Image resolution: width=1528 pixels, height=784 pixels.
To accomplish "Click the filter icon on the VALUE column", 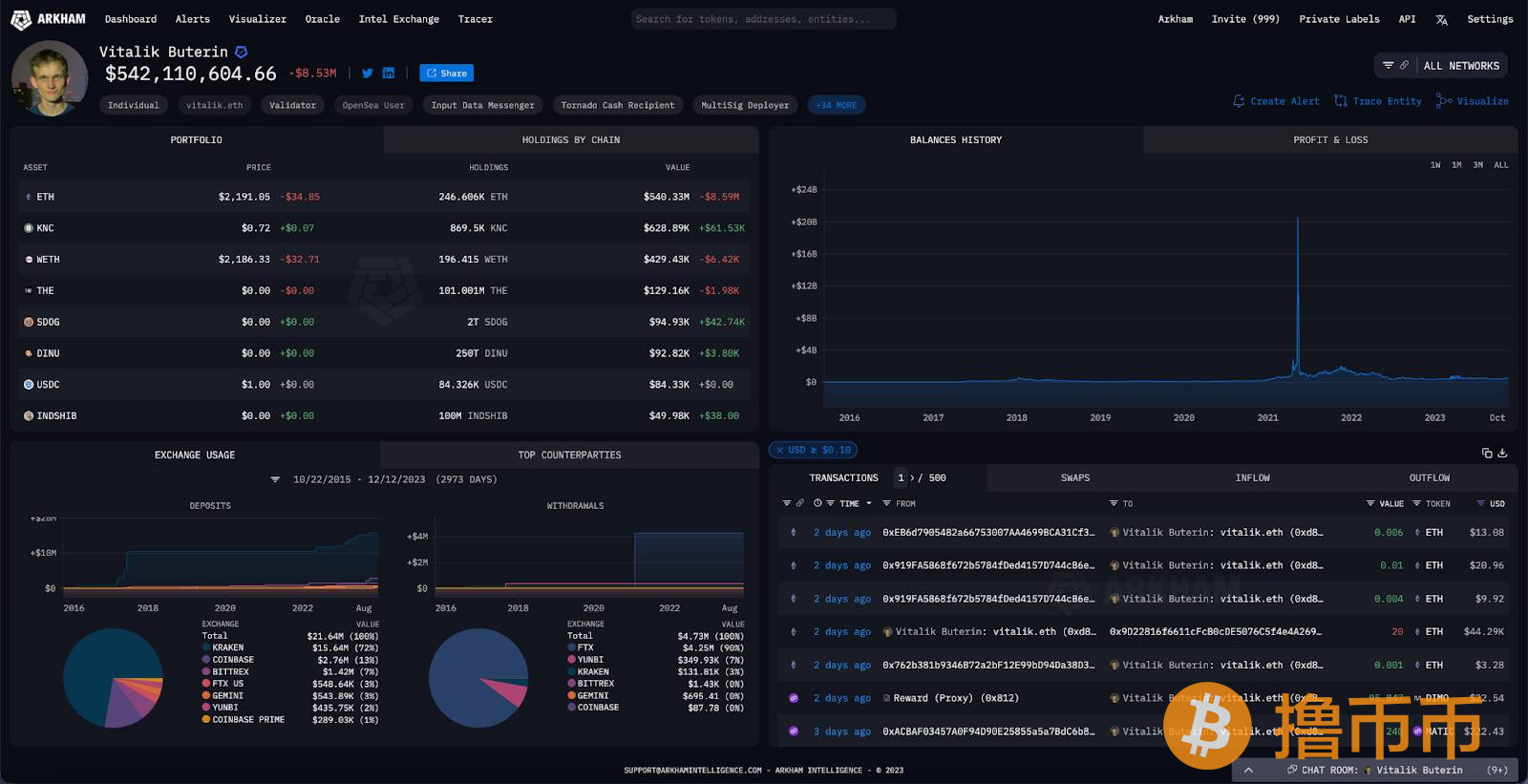I will tap(1370, 503).
